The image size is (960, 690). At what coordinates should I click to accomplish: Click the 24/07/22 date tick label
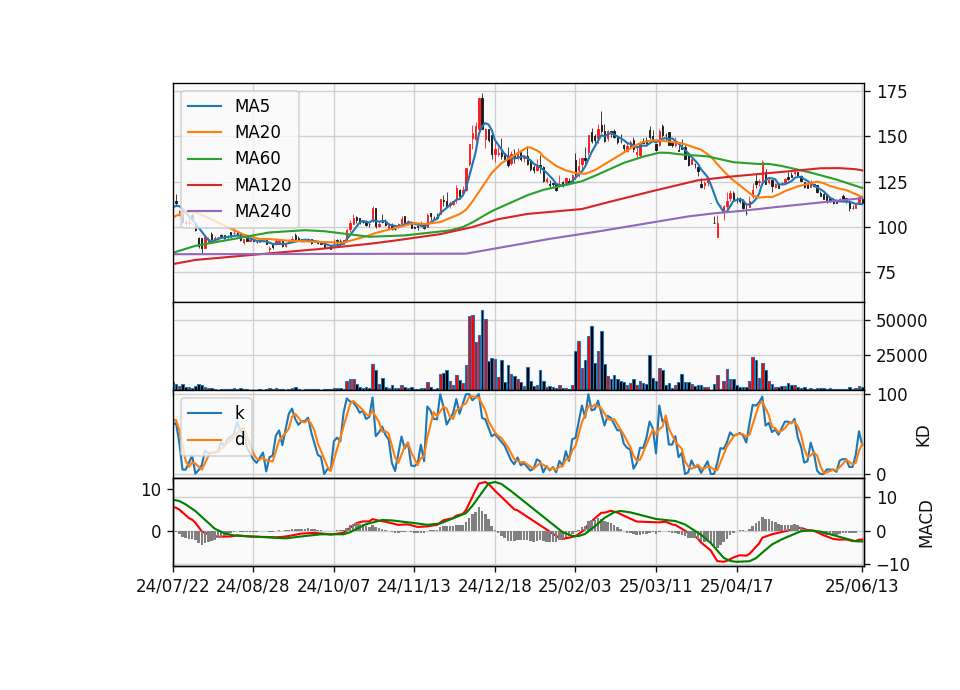tap(173, 587)
